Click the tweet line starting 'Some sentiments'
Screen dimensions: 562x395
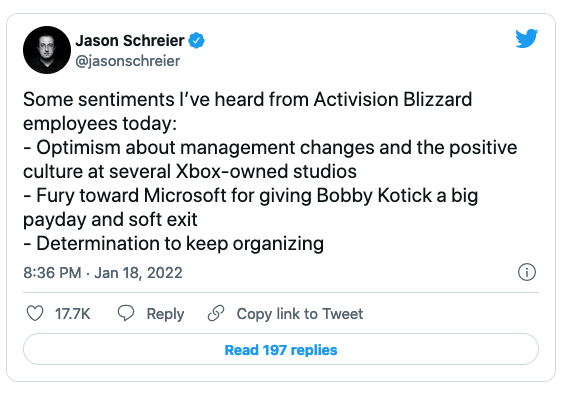click(247, 99)
